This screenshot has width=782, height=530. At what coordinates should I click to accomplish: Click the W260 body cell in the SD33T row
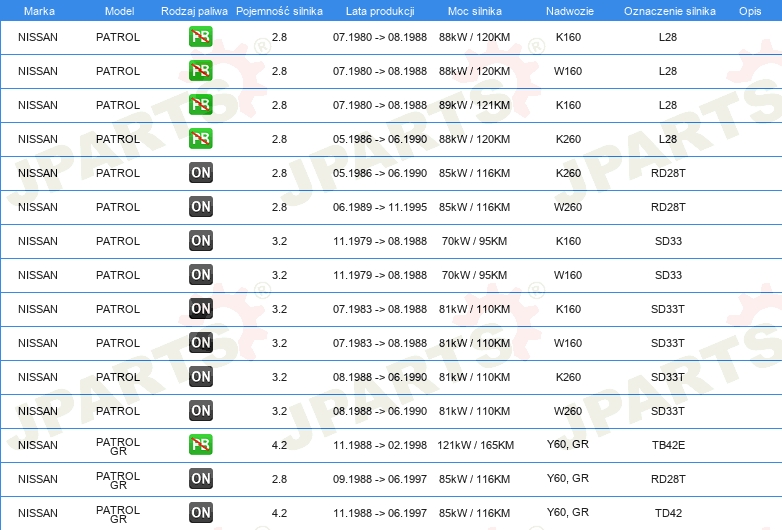pos(568,411)
